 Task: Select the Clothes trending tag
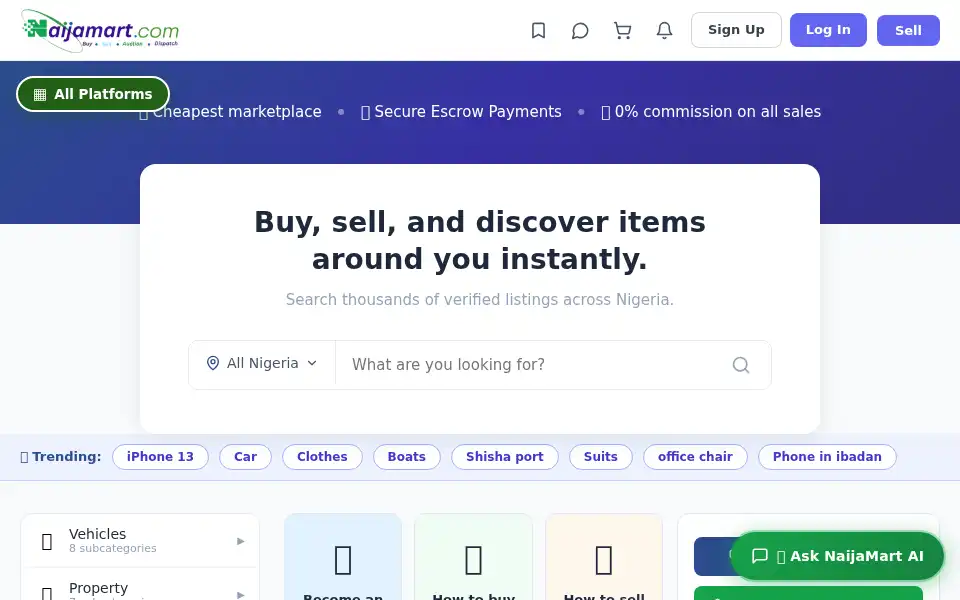tap(322, 457)
